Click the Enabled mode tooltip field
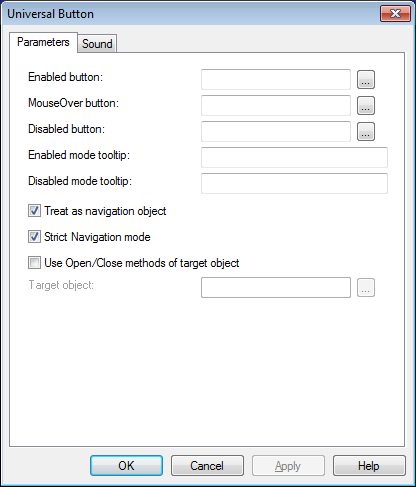This screenshot has width=416, height=487. 294,157
